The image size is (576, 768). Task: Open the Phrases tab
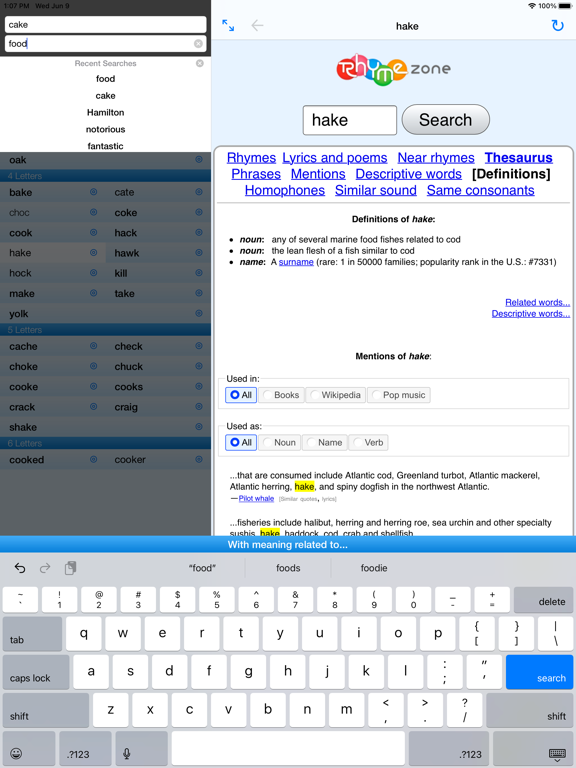pyautogui.click(x=256, y=174)
